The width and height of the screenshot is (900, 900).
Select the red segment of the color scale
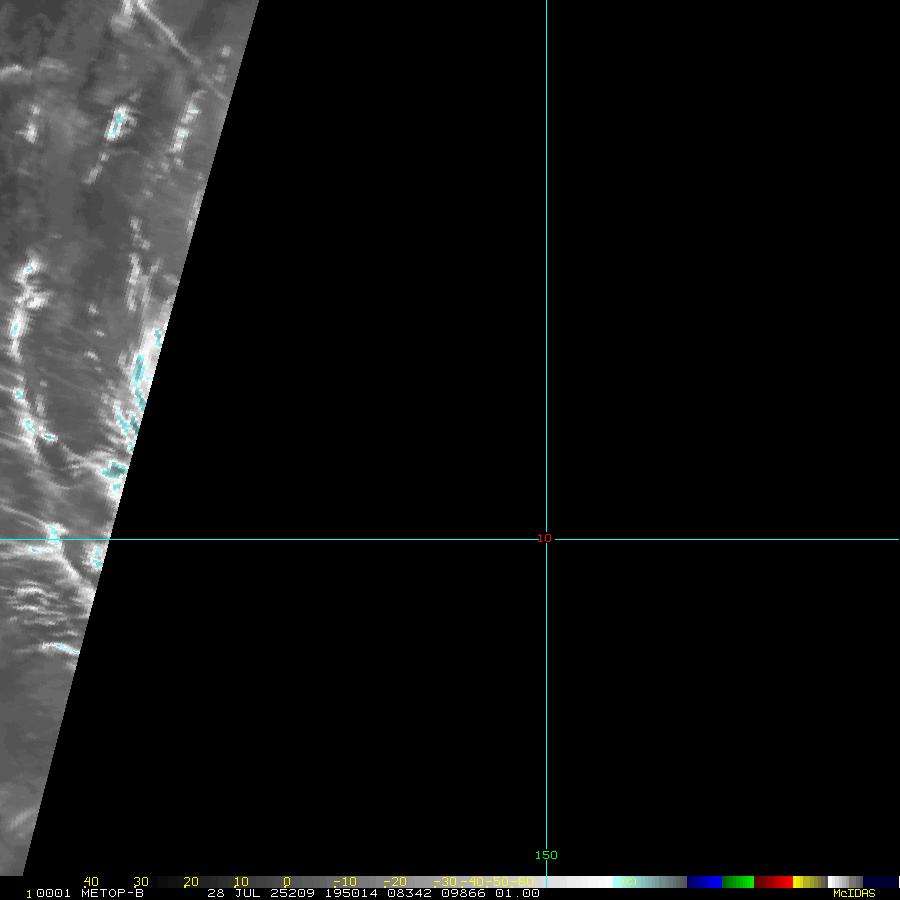pyautogui.click(x=774, y=882)
